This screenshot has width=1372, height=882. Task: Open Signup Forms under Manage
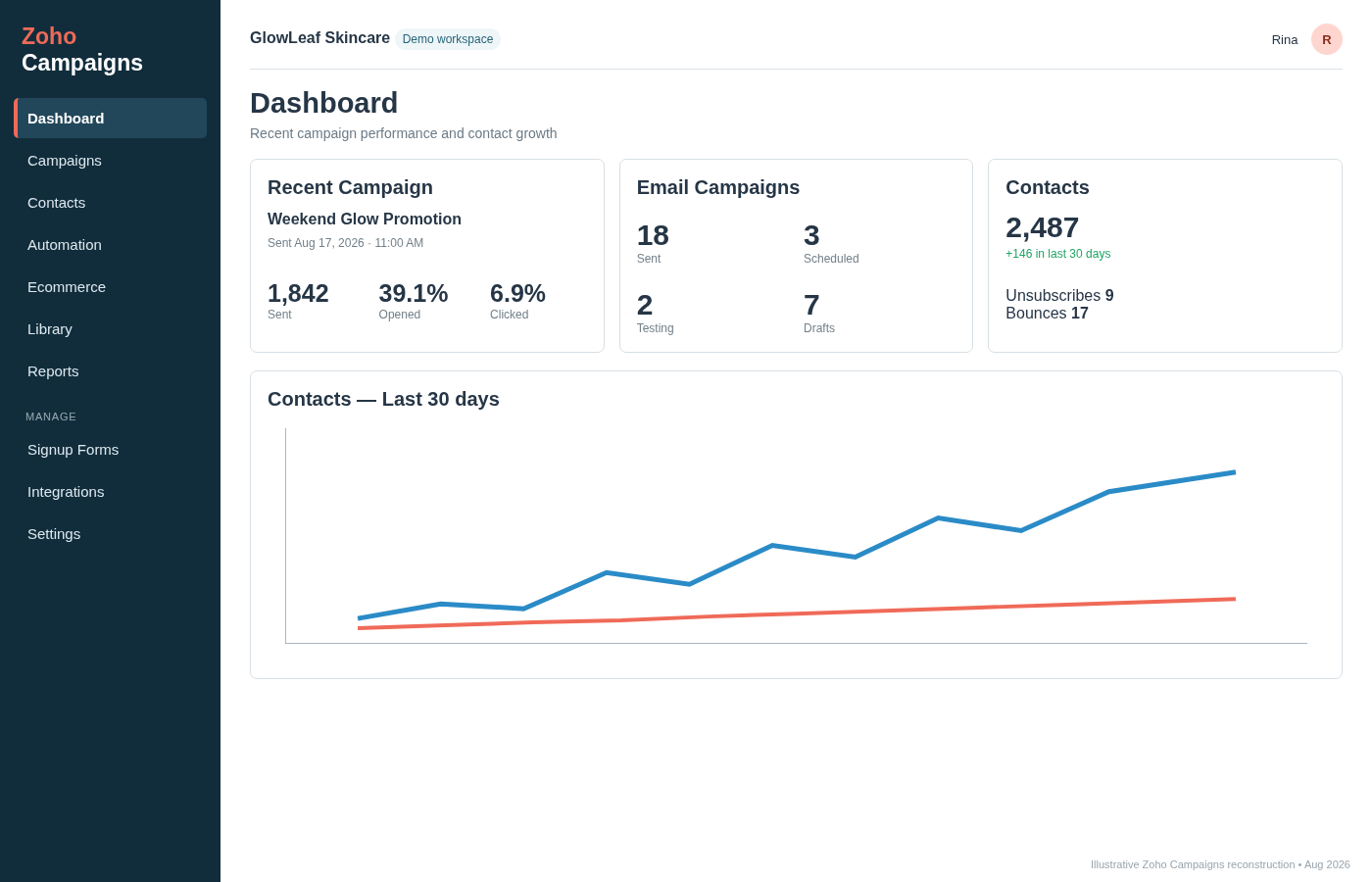[110, 449]
